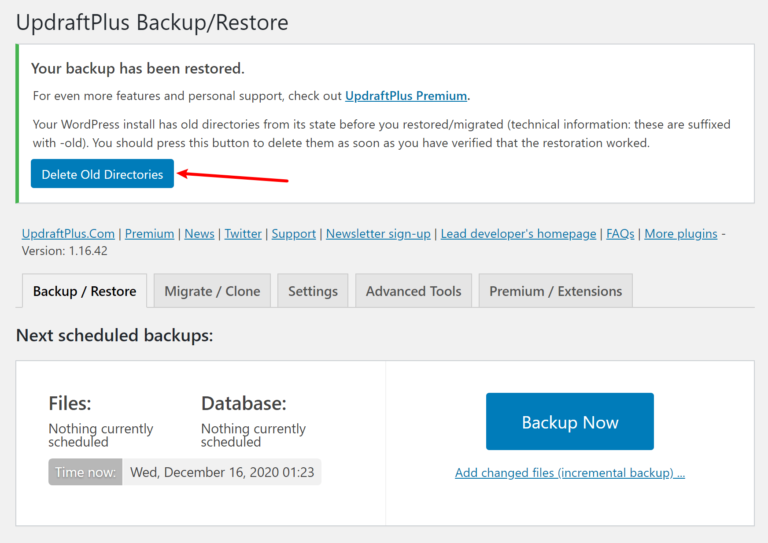Go to the Advanced Tools tab
Screen dimensions: 768x543
[x=413, y=291]
